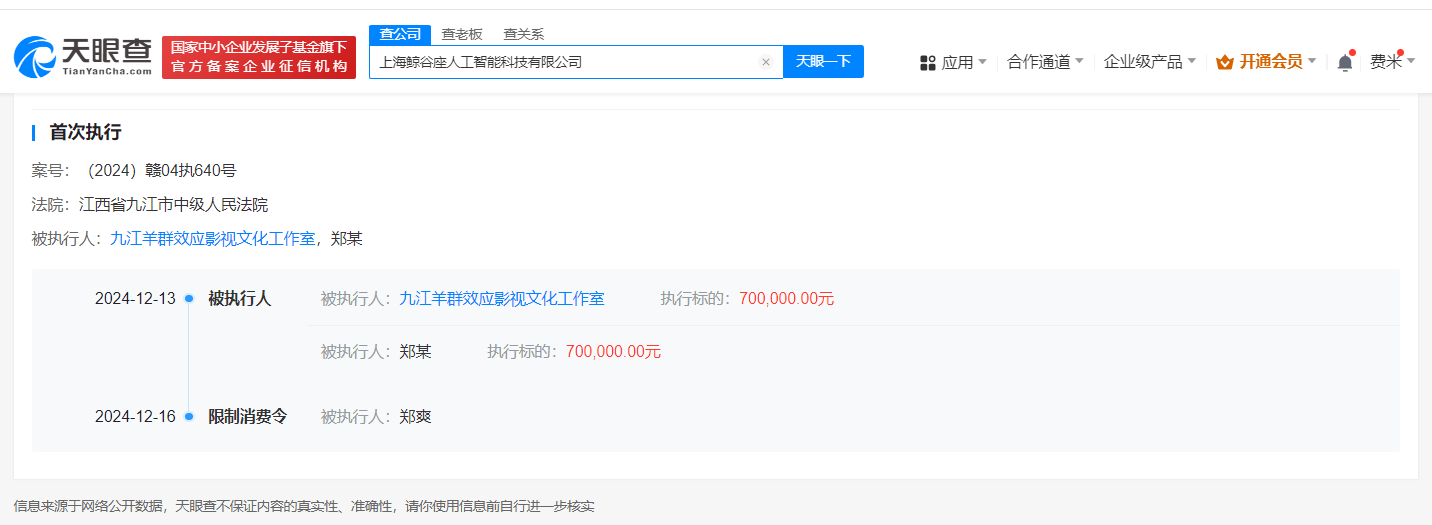The width and height of the screenshot is (1432, 525).
Task: Click the date text 2024-12-16
Action: (x=135, y=417)
